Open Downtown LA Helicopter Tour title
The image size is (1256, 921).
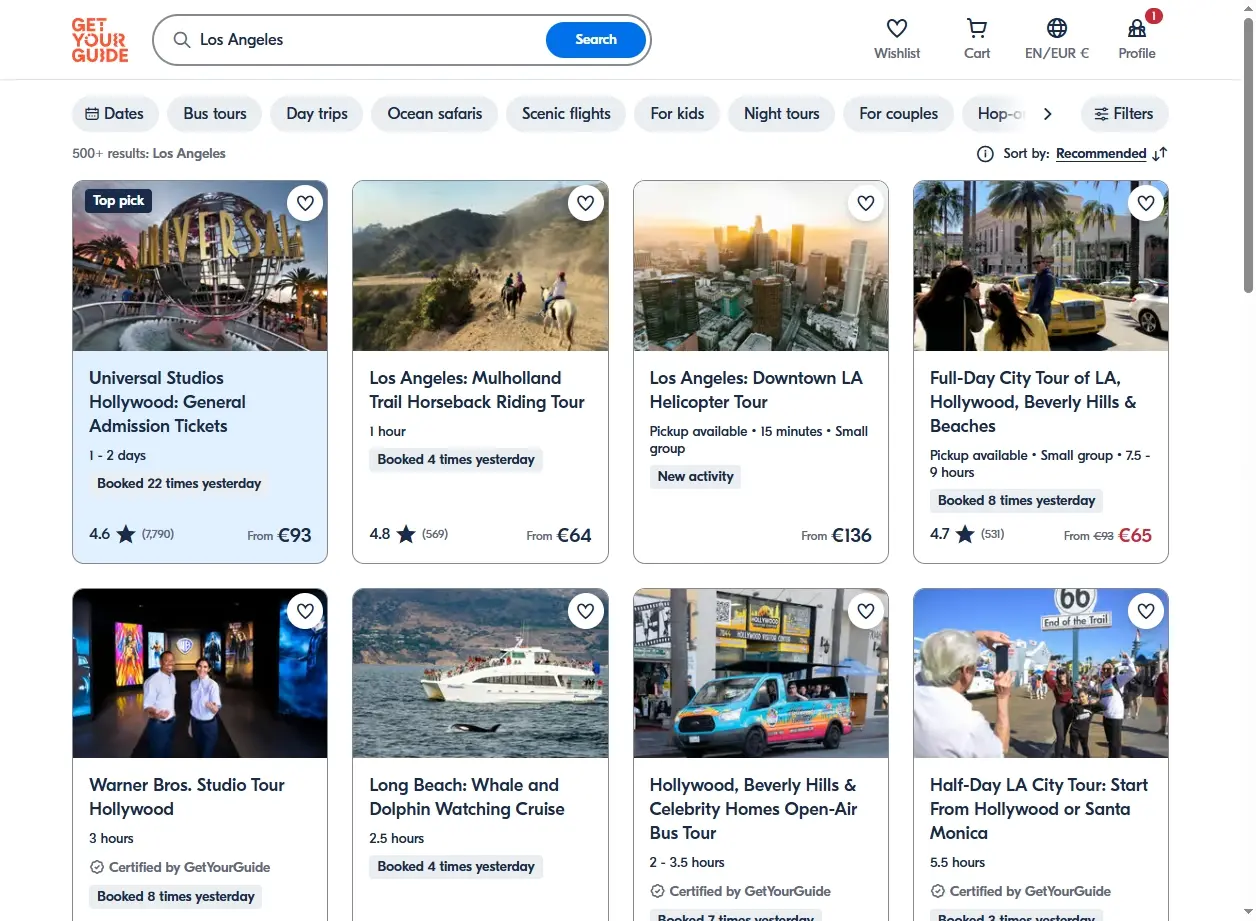pyautogui.click(x=756, y=390)
